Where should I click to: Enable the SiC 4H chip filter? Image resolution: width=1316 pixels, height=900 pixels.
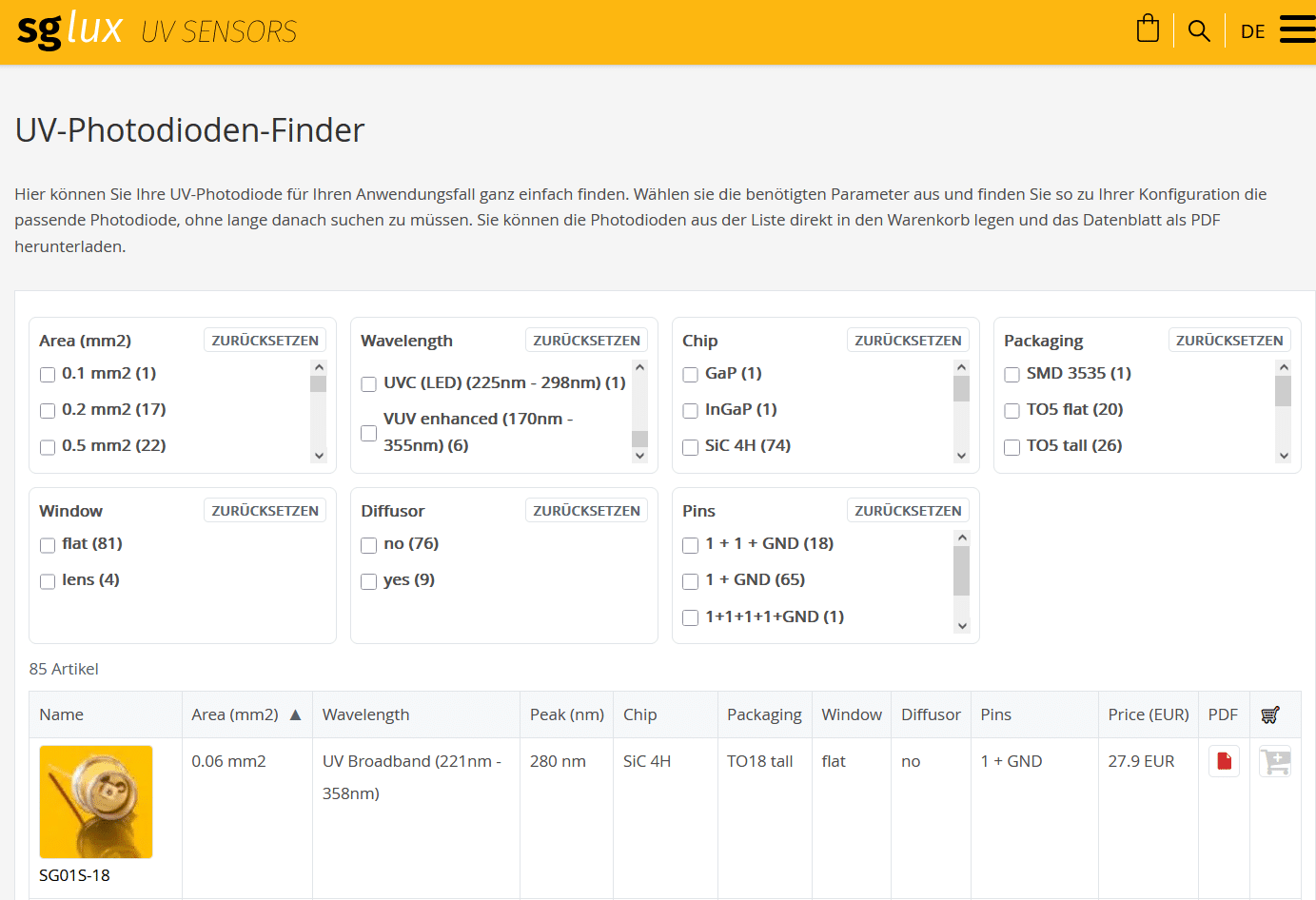point(691,447)
